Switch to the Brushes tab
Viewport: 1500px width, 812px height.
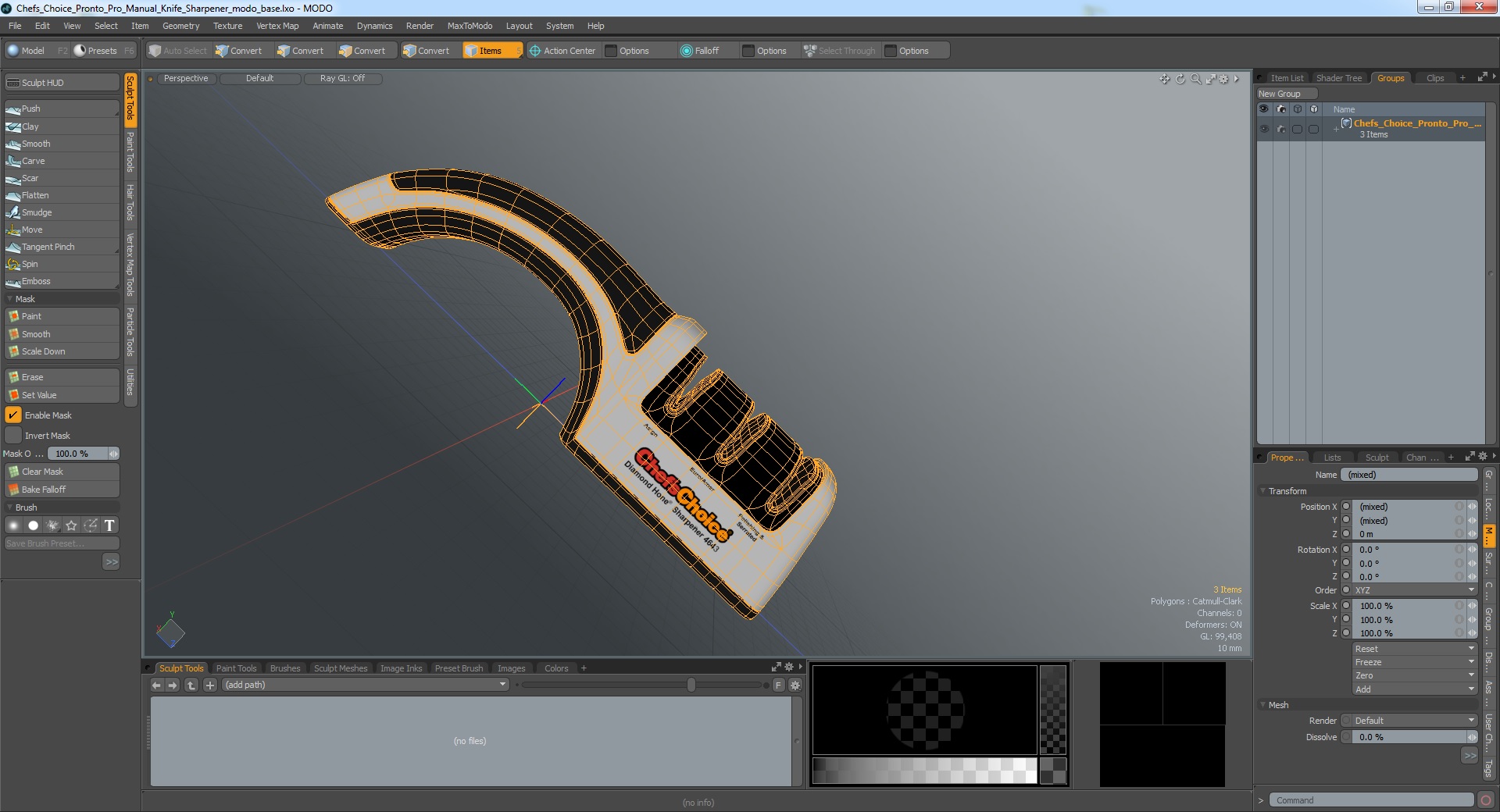point(284,668)
